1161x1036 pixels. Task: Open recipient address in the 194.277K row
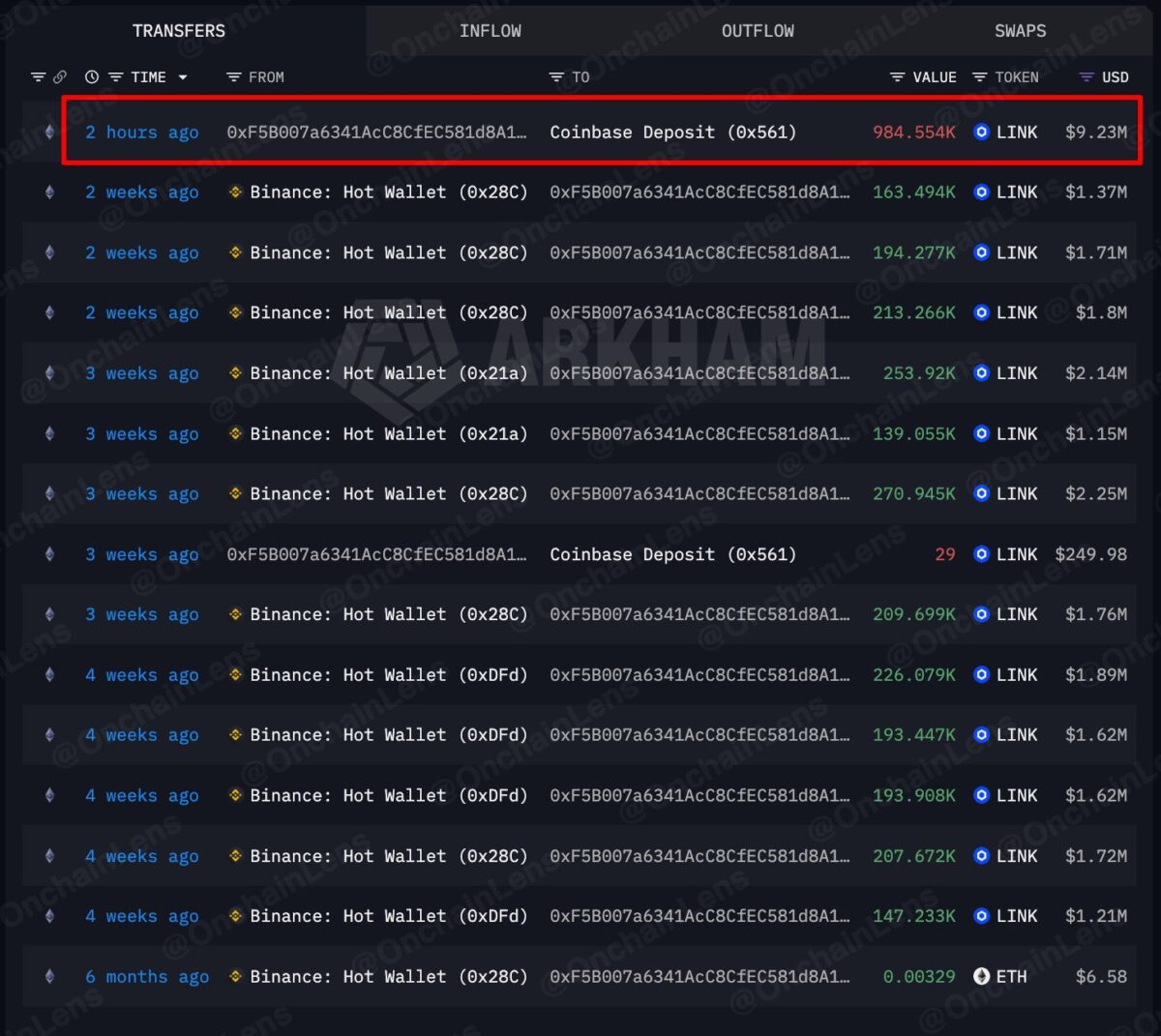tap(700, 252)
